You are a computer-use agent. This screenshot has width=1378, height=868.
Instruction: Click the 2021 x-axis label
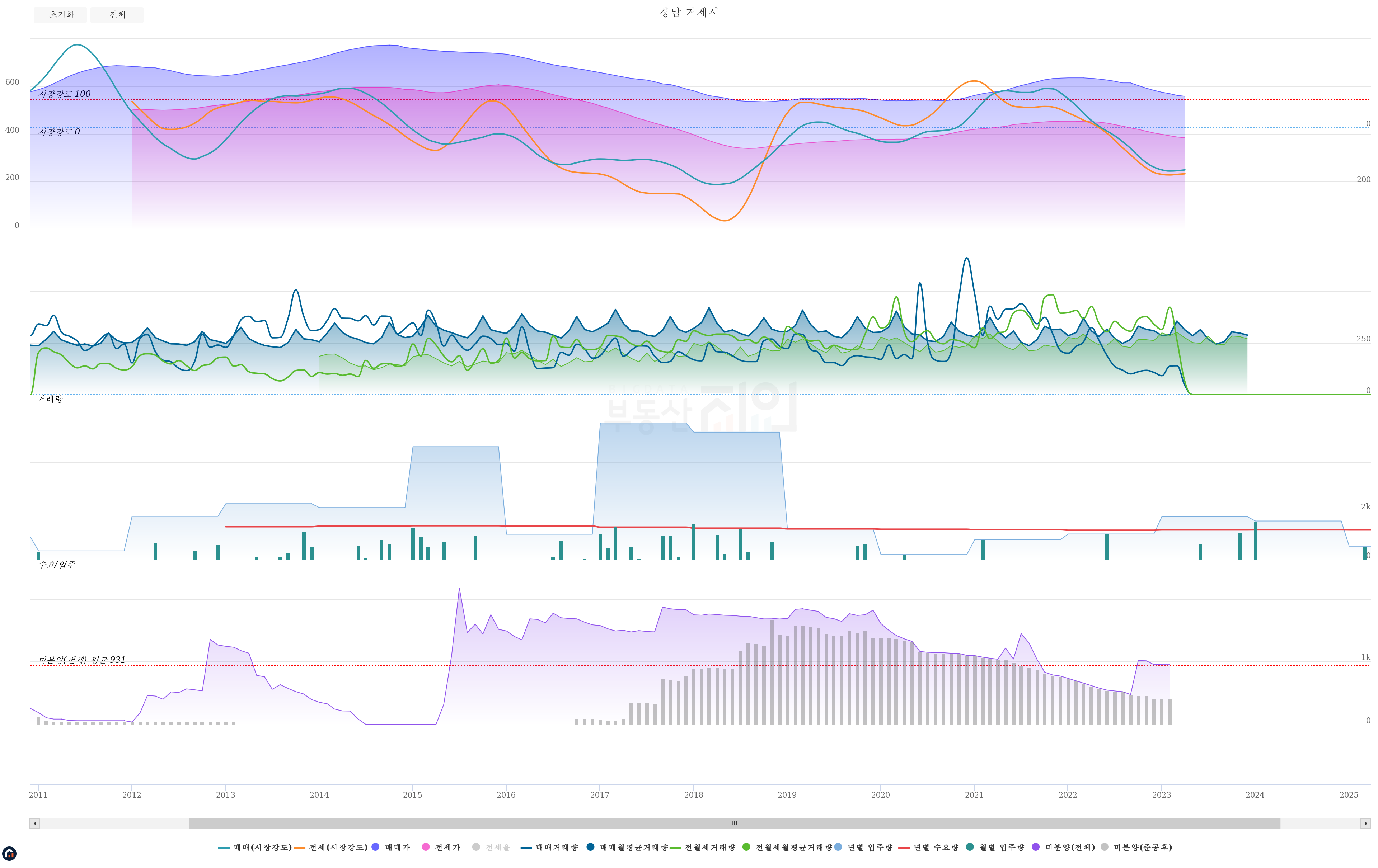tap(974, 795)
